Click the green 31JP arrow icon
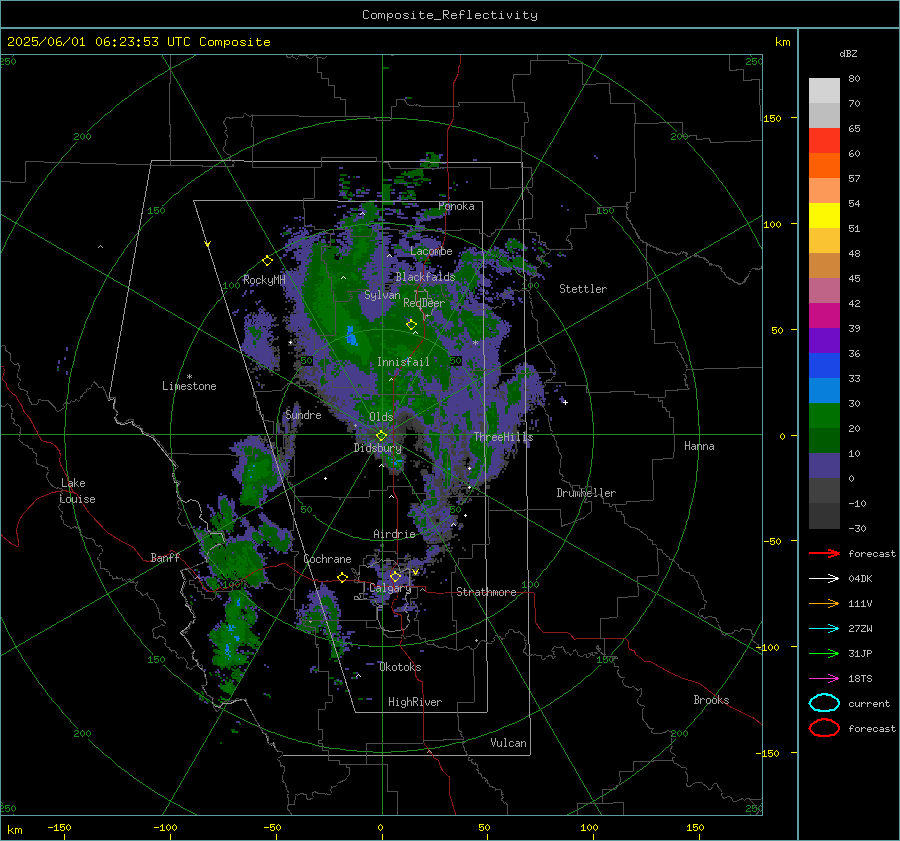The height and width of the screenshot is (841, 900). pyautogui.click(x=824, y=653)
